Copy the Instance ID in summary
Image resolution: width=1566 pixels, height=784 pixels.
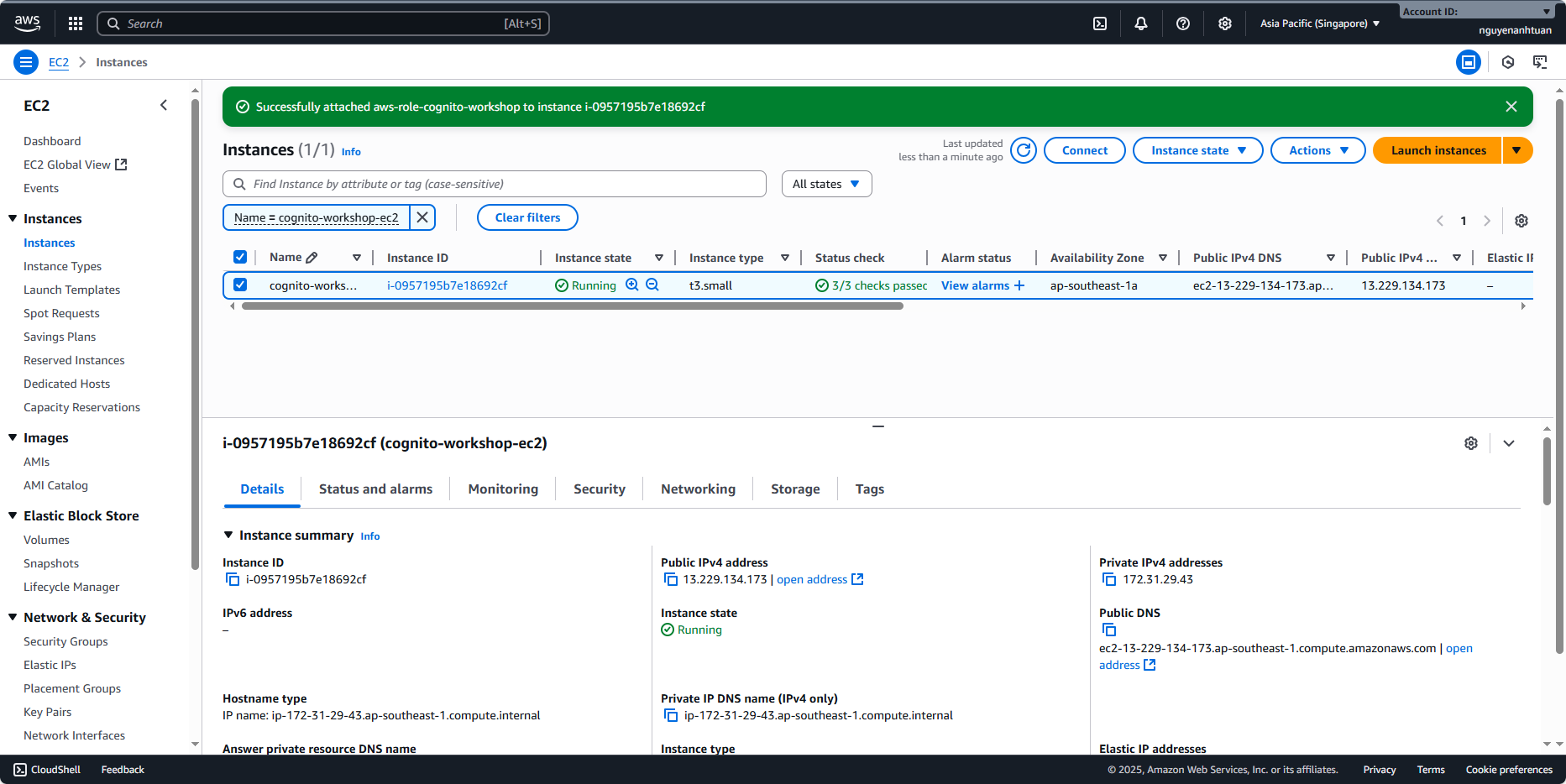tap(233, 580)
